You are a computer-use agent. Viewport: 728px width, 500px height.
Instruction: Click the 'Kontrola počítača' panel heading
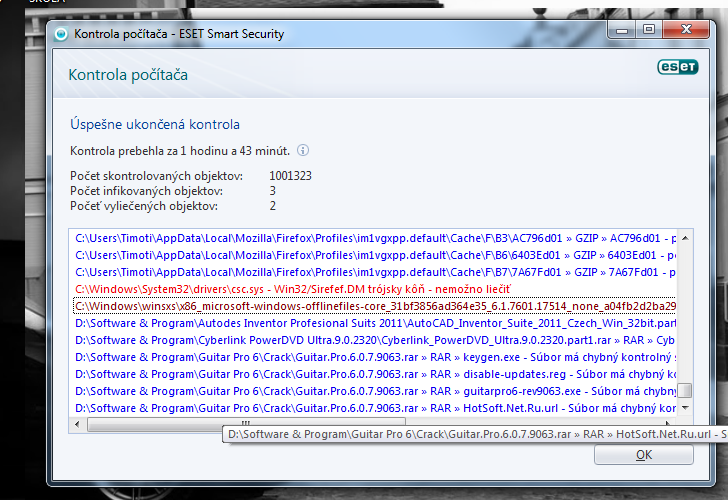[x=128, y=75]
